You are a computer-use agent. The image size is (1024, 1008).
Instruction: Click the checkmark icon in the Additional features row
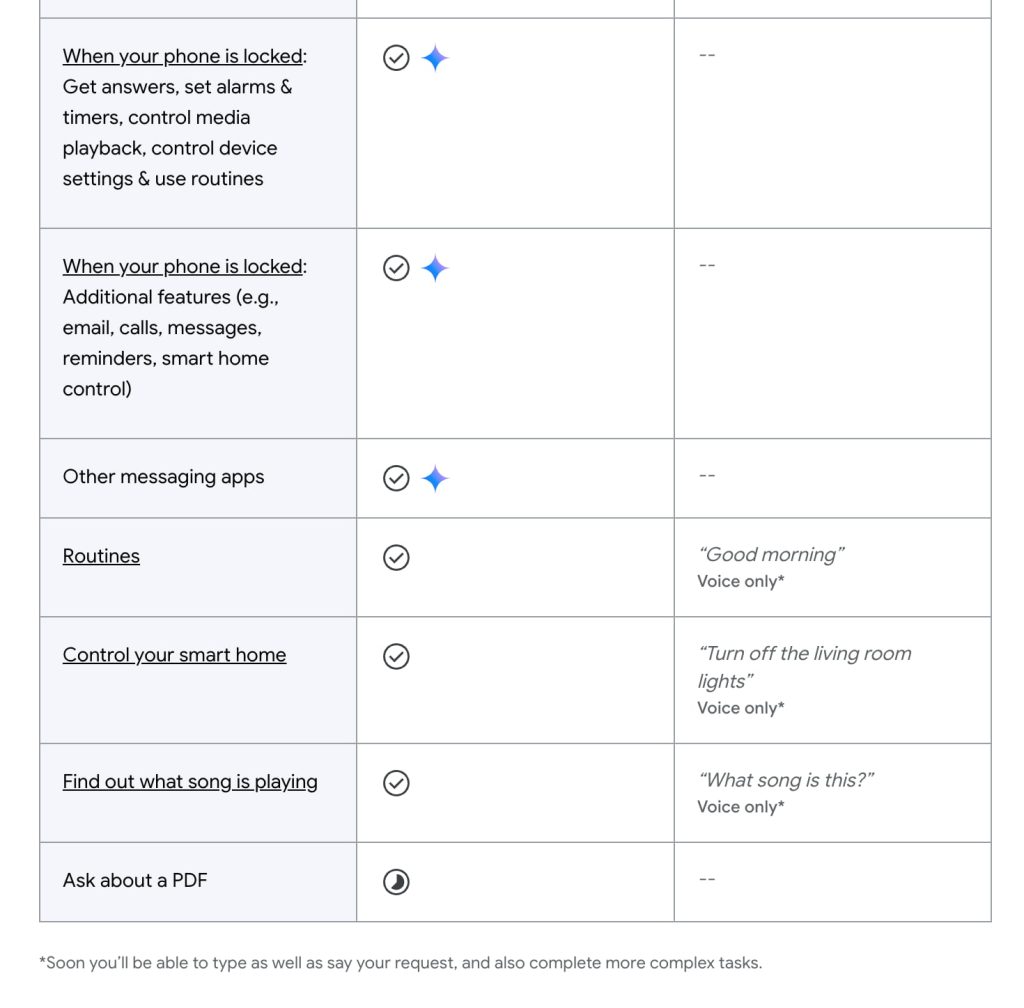396,269
